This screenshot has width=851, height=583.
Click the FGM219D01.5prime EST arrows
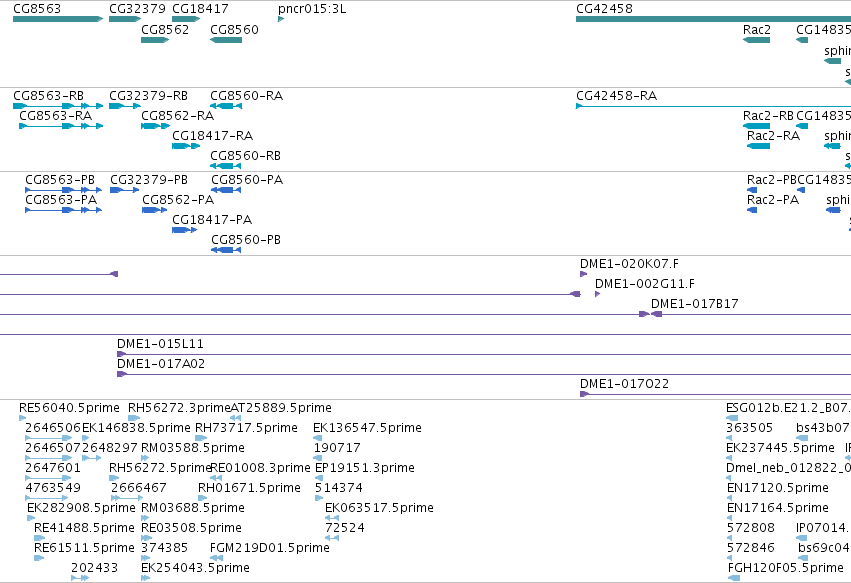[217, 558]
